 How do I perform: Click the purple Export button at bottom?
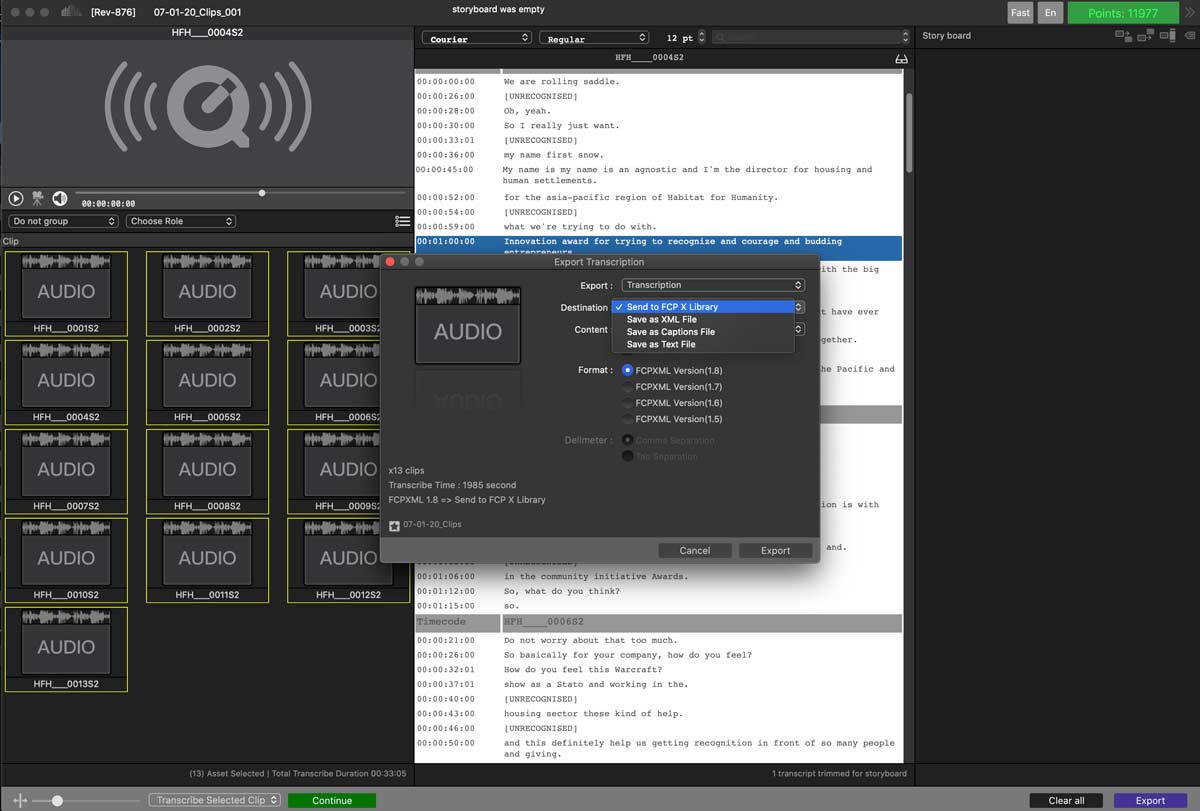click(1150, 800)
